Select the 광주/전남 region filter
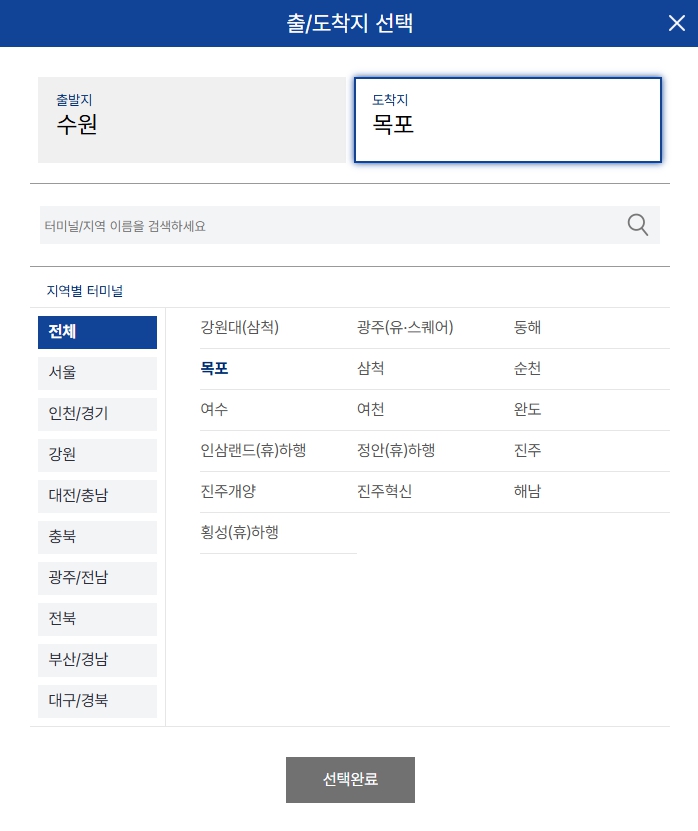This screenshot has height=831, width=698. point(97,578)
